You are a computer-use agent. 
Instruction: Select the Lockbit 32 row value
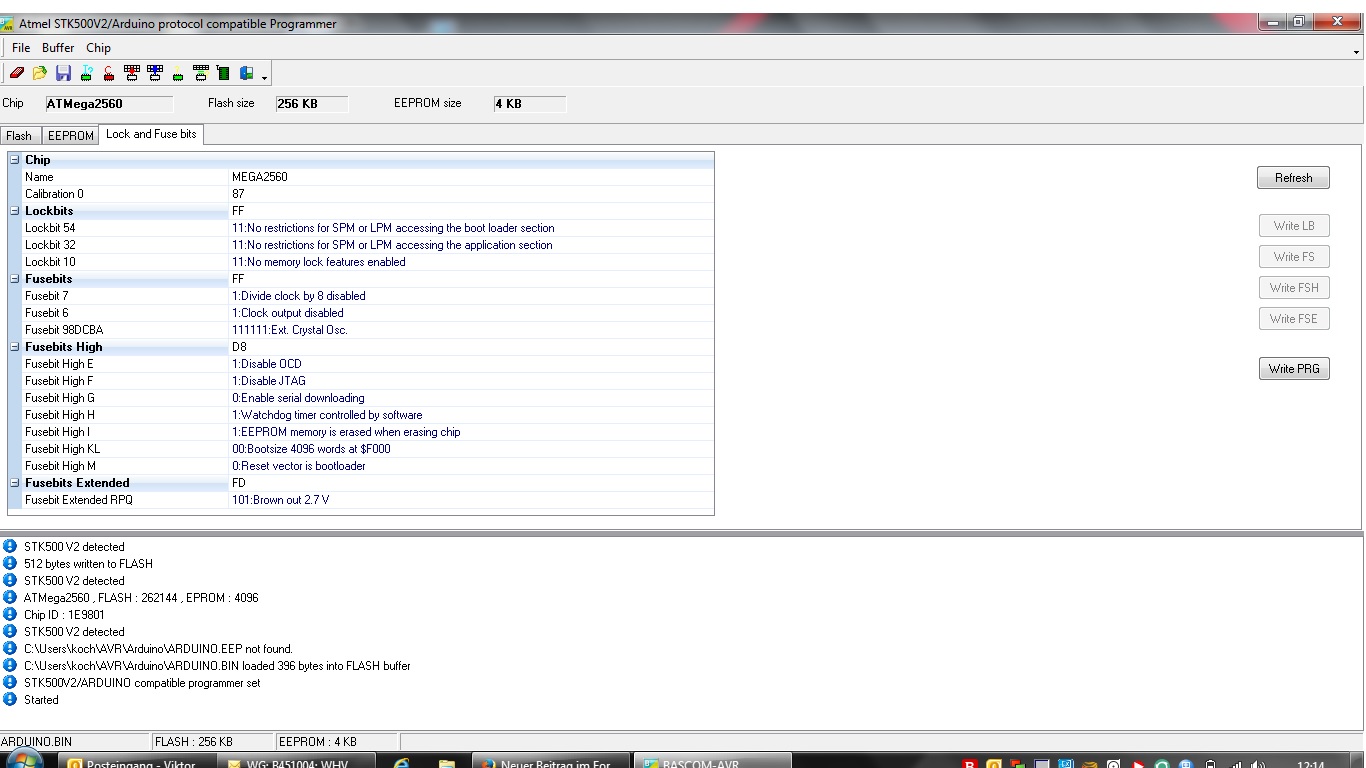click(x=392, y=245)
